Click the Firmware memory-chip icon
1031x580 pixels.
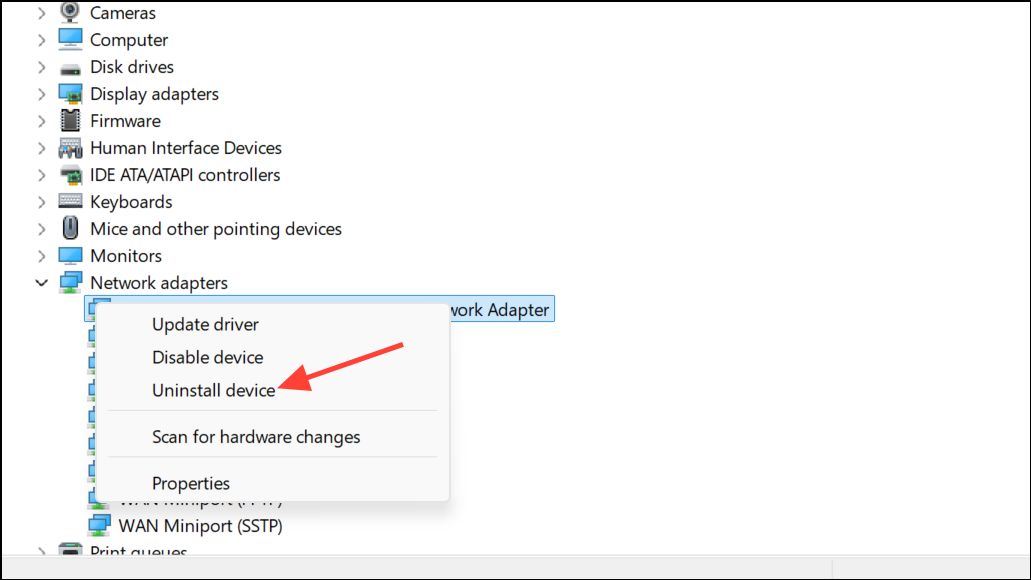click(x=70, y=120)
